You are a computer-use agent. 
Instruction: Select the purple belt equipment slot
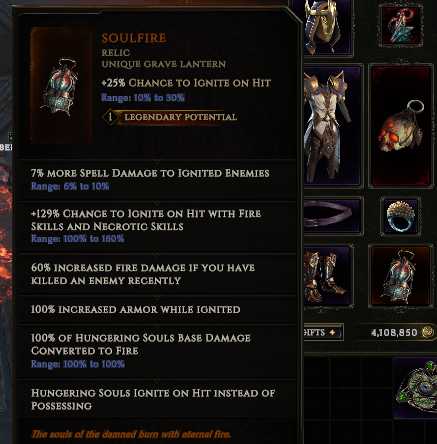pos(333,215)
